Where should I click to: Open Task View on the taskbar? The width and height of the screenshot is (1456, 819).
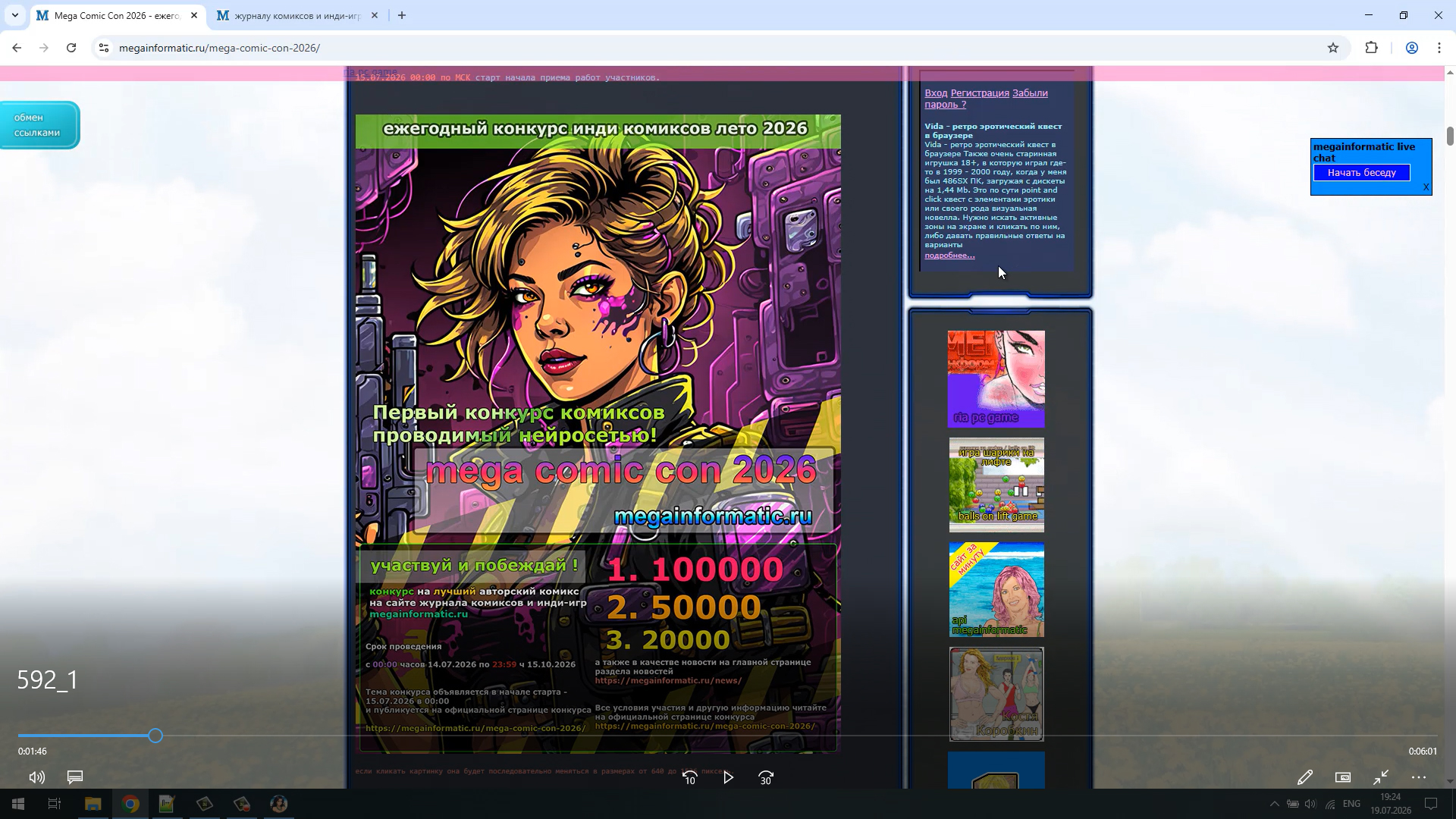pos(55,804)
